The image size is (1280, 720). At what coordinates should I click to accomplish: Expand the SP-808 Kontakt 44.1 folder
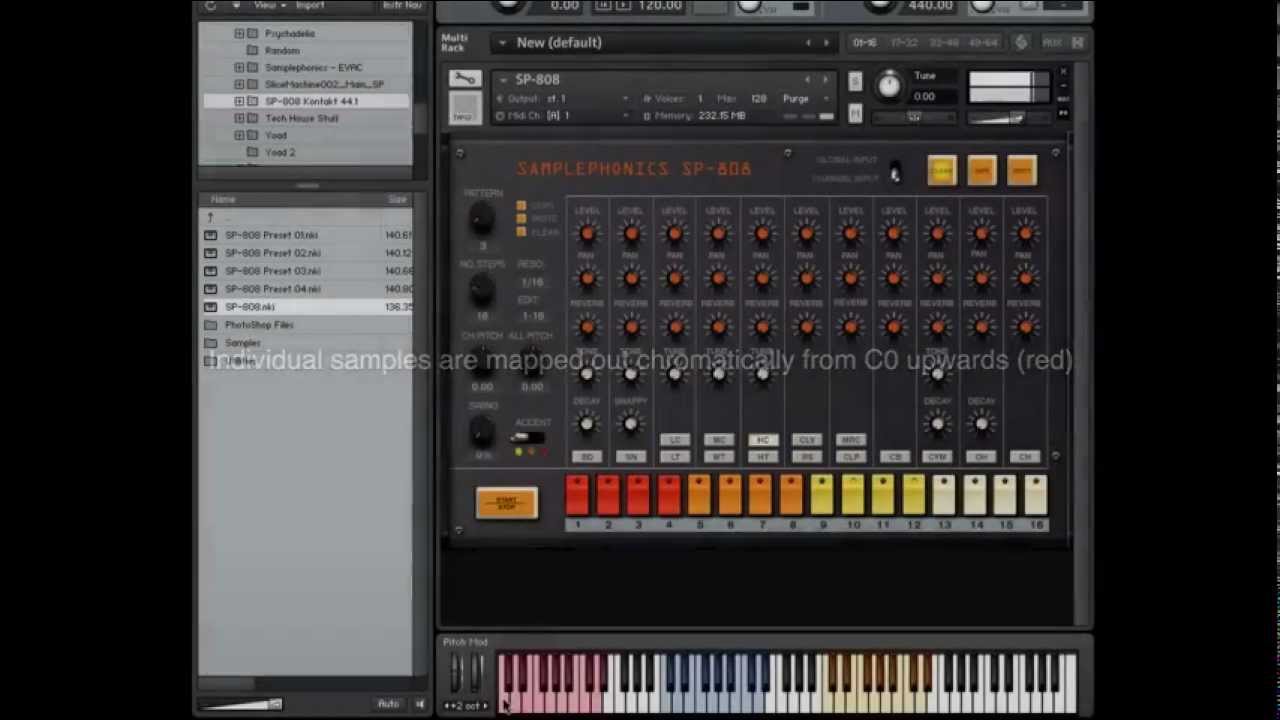coord(239,101)
